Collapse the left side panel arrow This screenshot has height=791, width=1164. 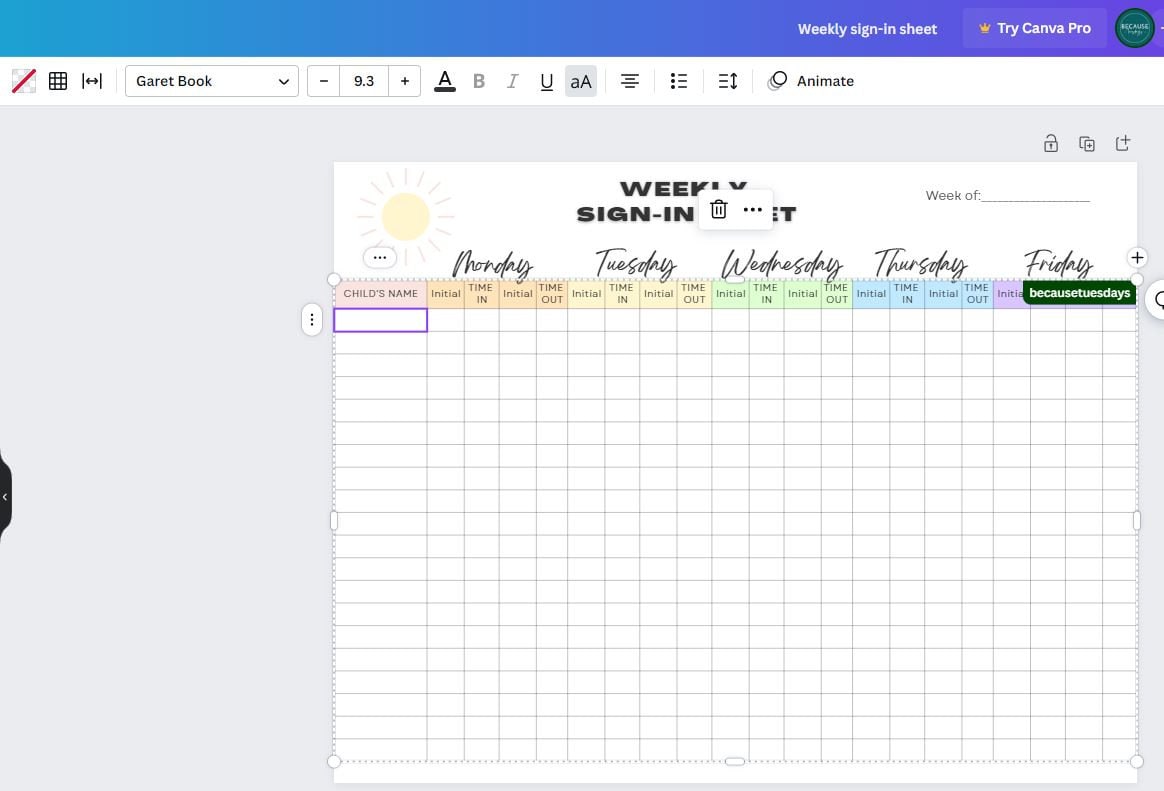(x=5, y=496)
